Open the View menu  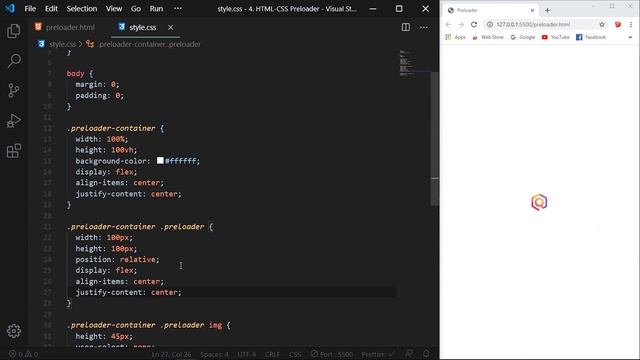point(114,9)
